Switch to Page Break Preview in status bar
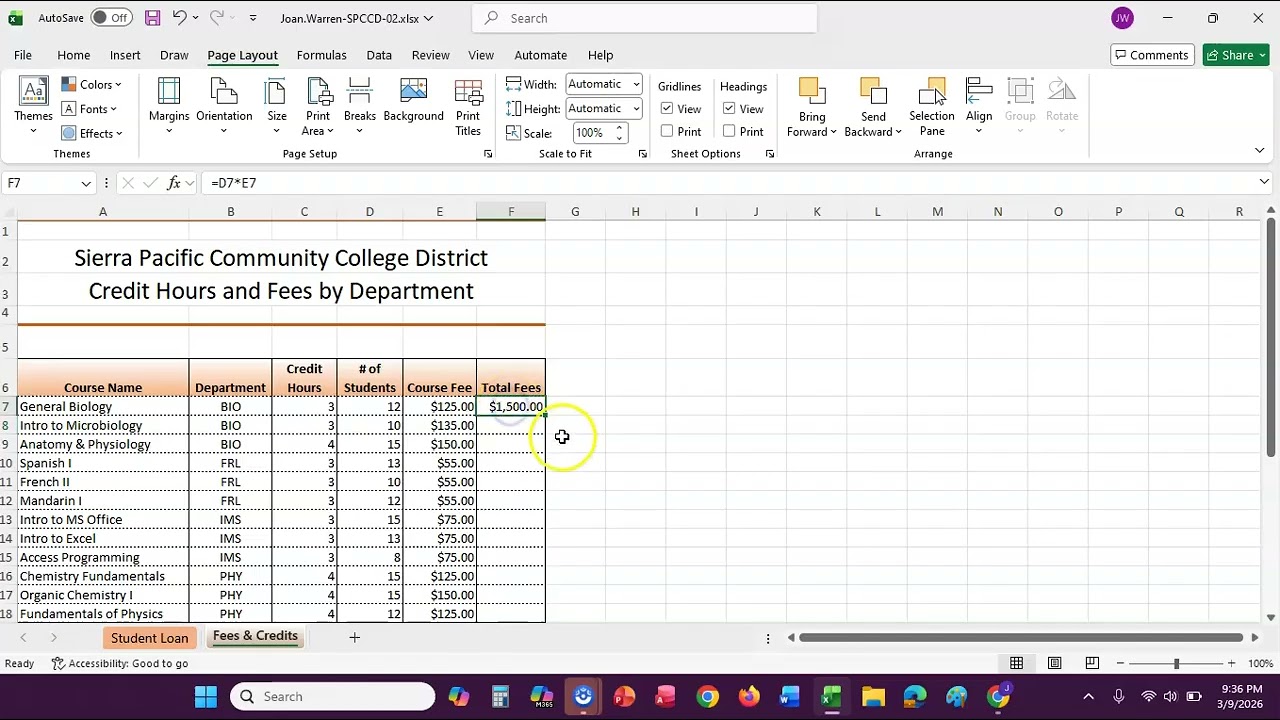The image size is (1280, 720). click(x=1092, y=663)
